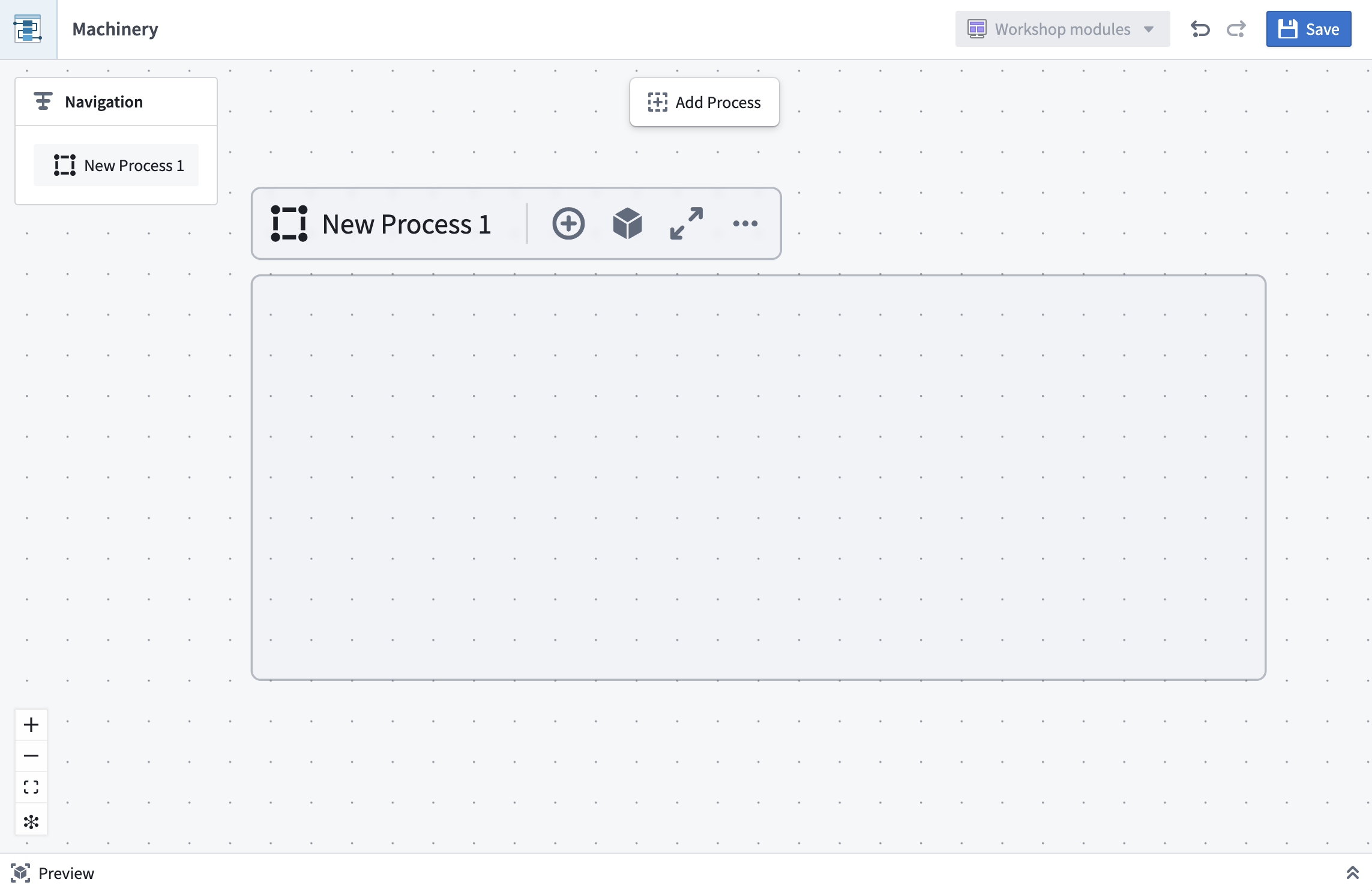
Task: Select the Undo icon in the top toolbar
Action: coord(1200,29)
